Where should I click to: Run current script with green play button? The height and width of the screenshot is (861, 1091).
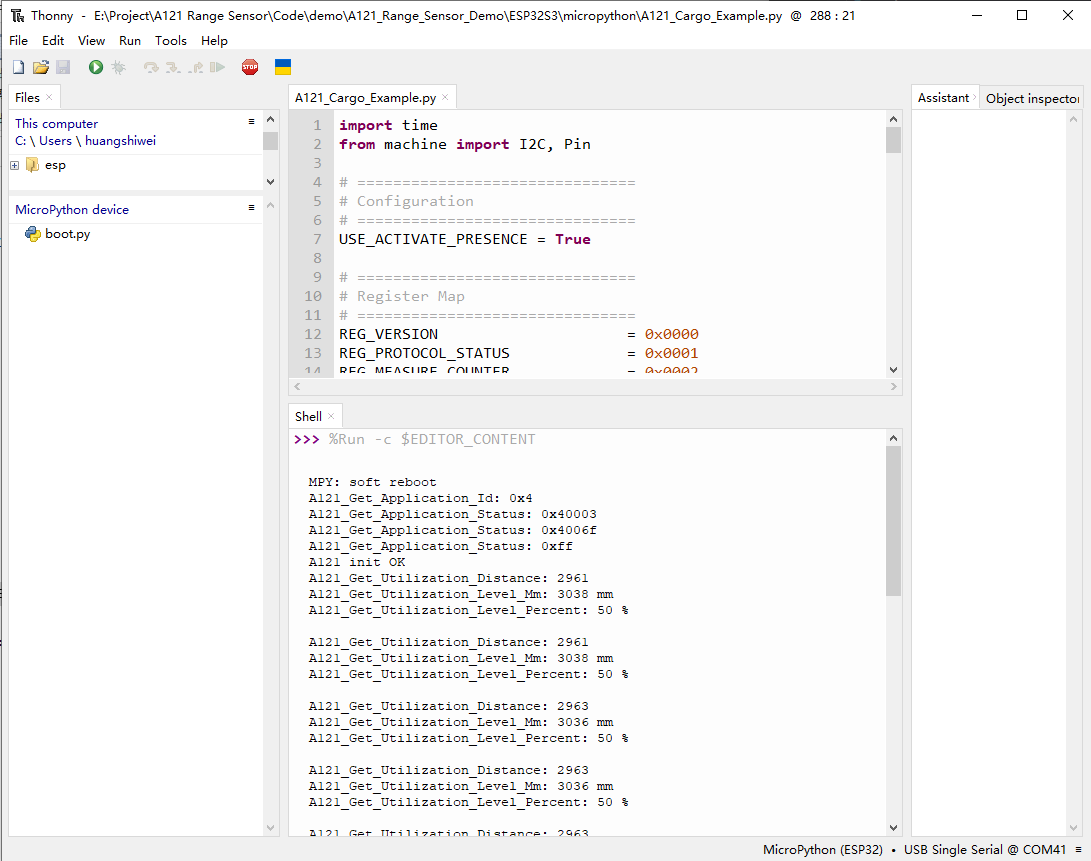click(x=96, y=67)
